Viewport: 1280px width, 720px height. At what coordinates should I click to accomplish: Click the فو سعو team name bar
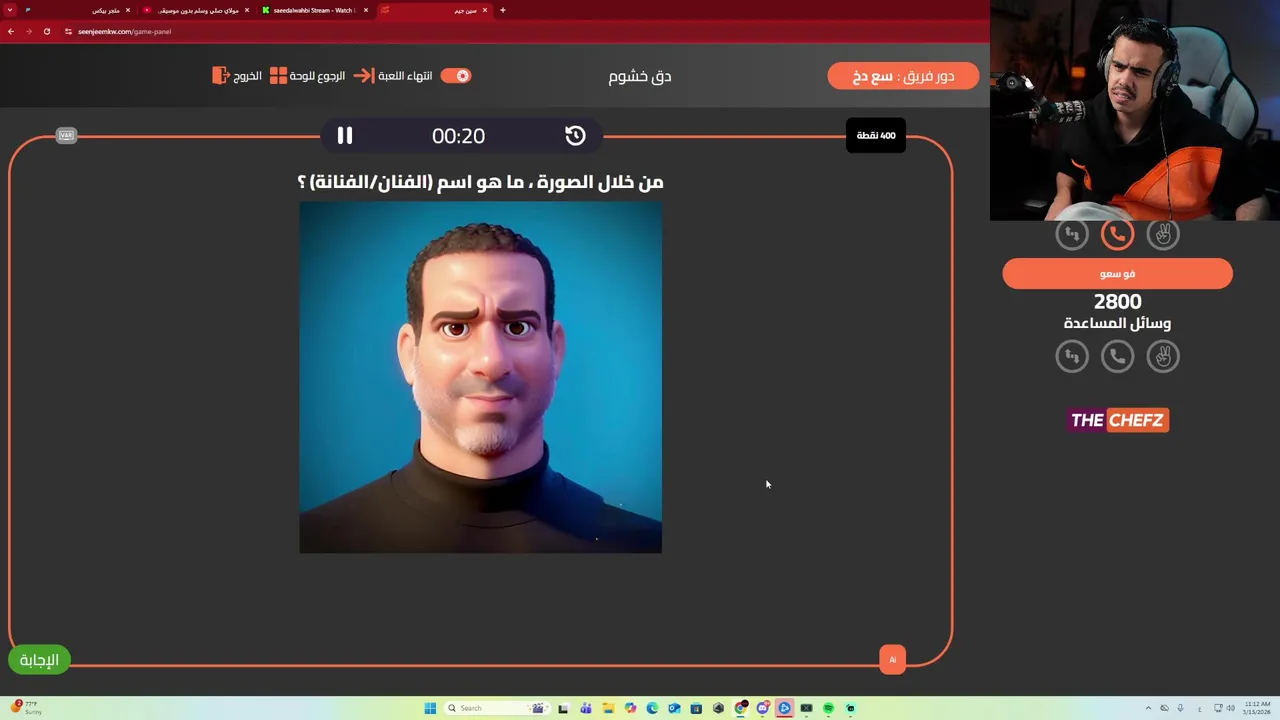tap(1118, 274)
